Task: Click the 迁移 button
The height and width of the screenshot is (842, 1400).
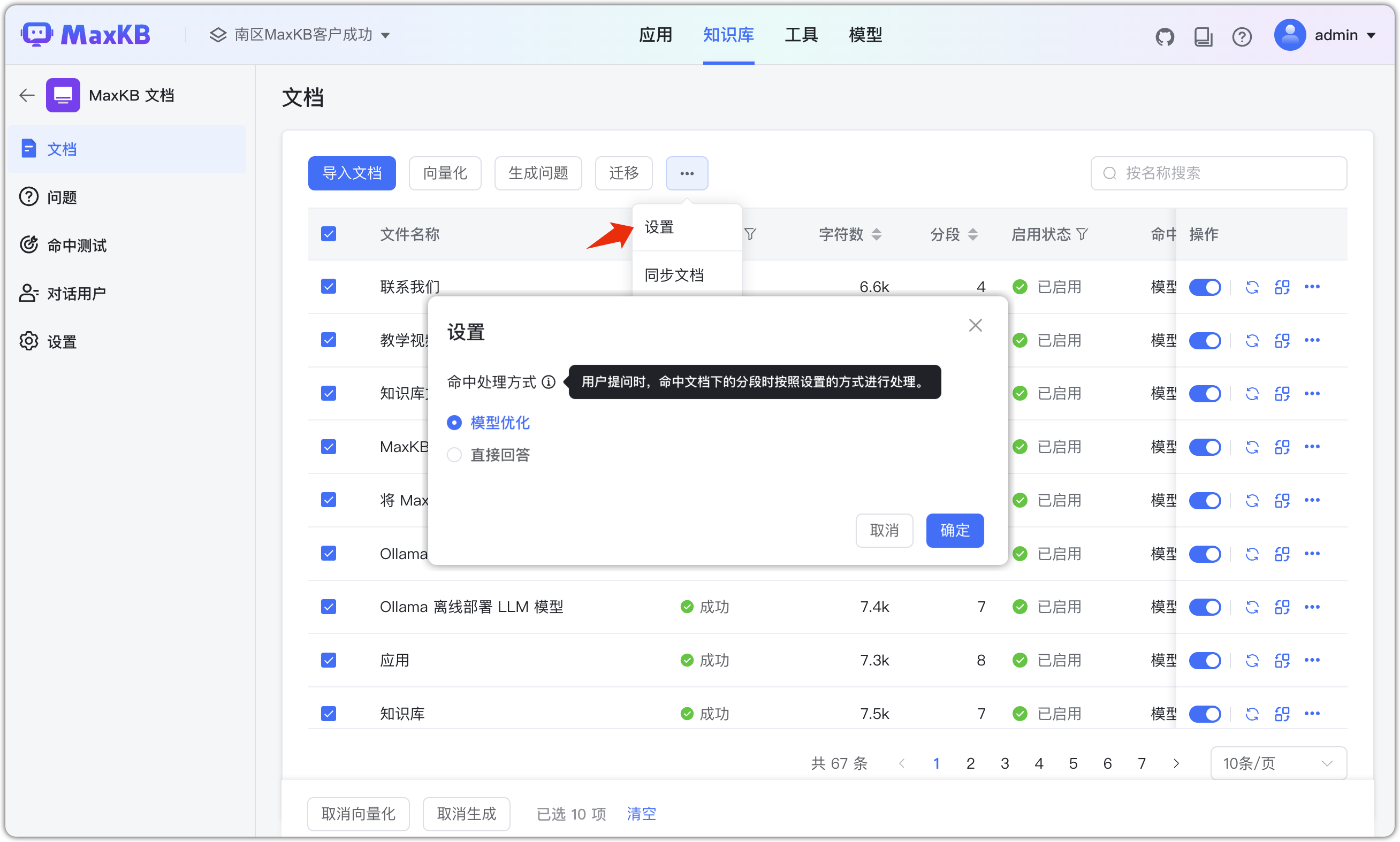Action: [x=623, y=173]
